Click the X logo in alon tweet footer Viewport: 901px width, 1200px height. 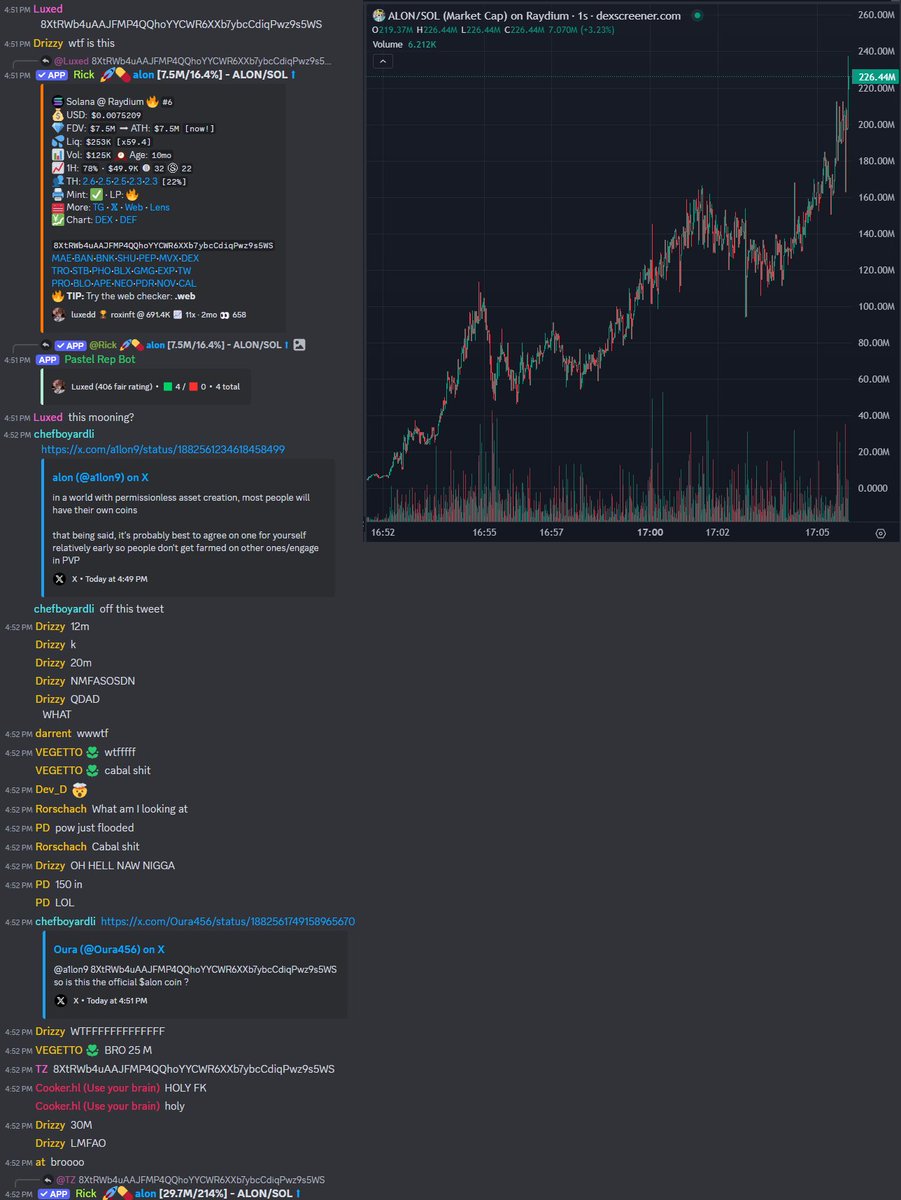[60, 579]
